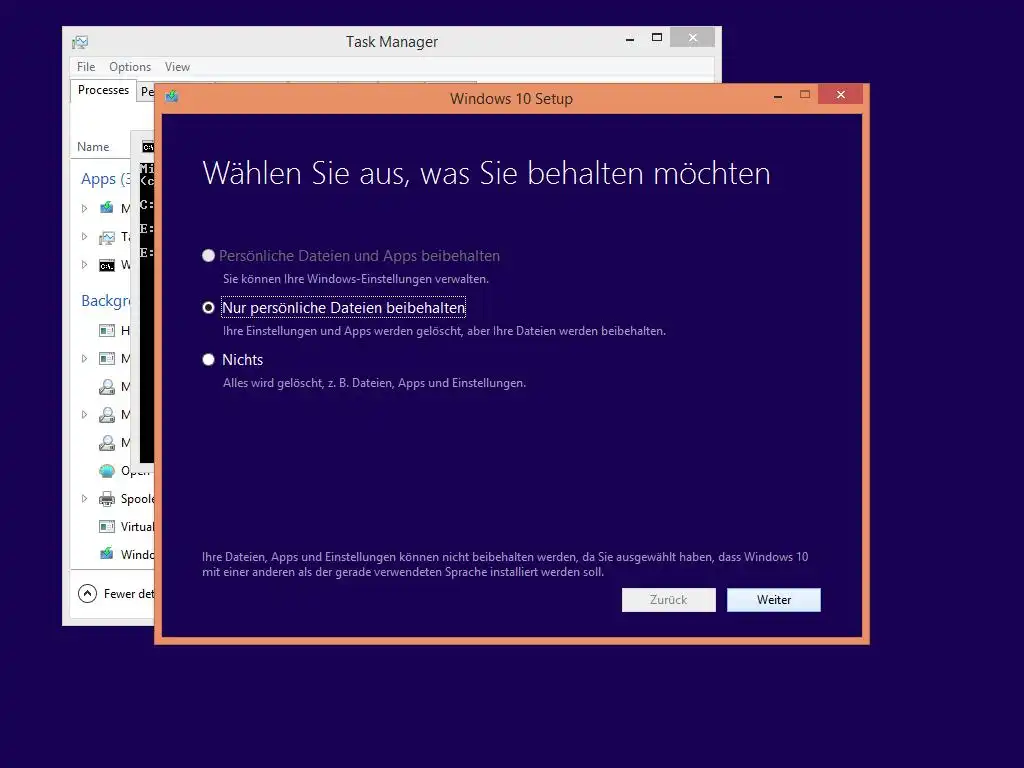The width and height of the screenshot is (1024, 768).
Task: Click 'Sie können Ihre Windows-Einstellungen verwalten.' text
Action: tap(356, 279)
